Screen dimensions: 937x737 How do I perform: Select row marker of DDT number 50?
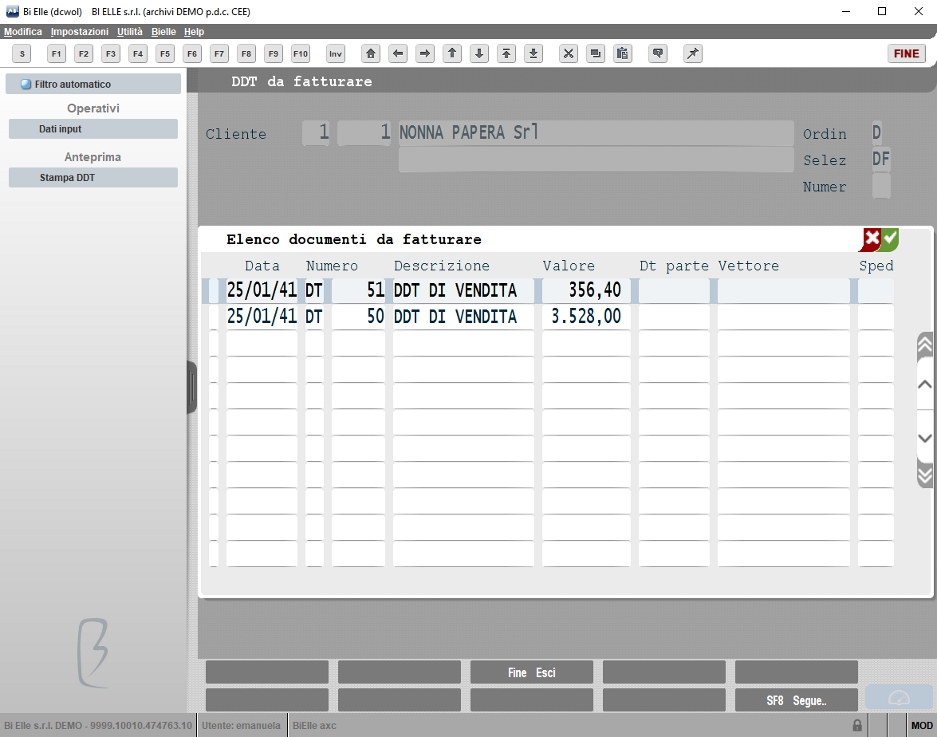pyautogui.click(x=213, y=317)
